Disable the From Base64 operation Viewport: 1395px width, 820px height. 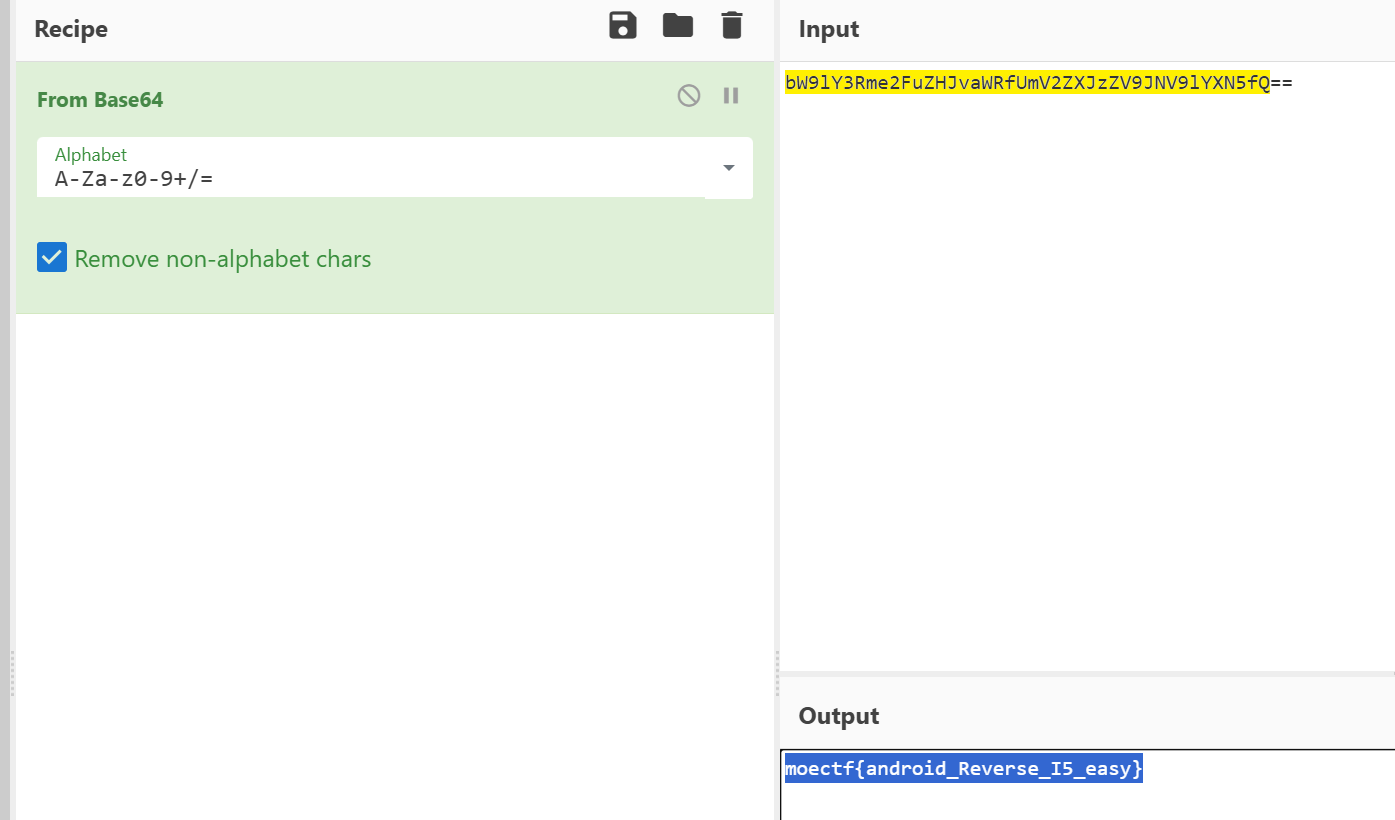(x=688, y=96)
